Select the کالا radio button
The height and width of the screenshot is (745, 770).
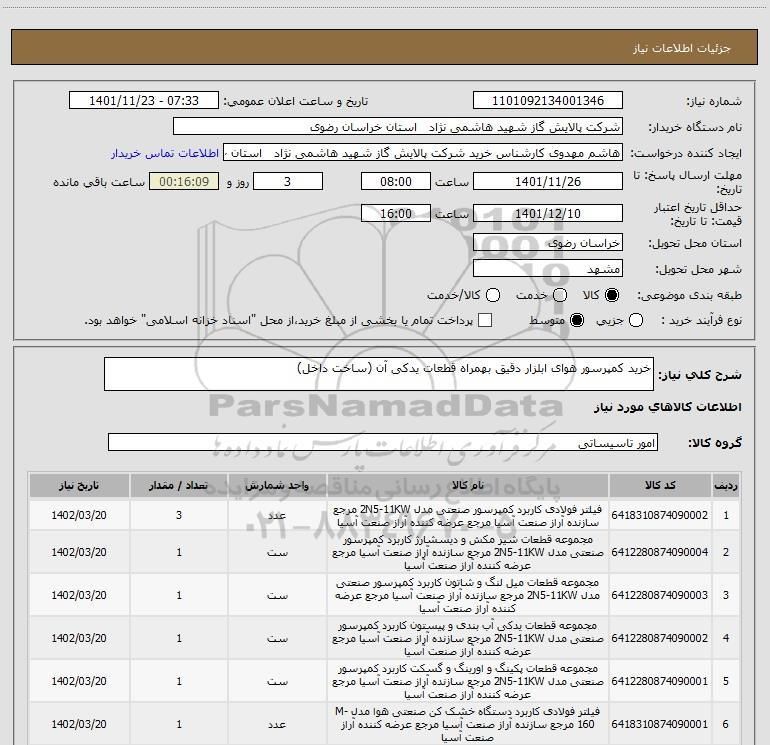pos(612,295)
